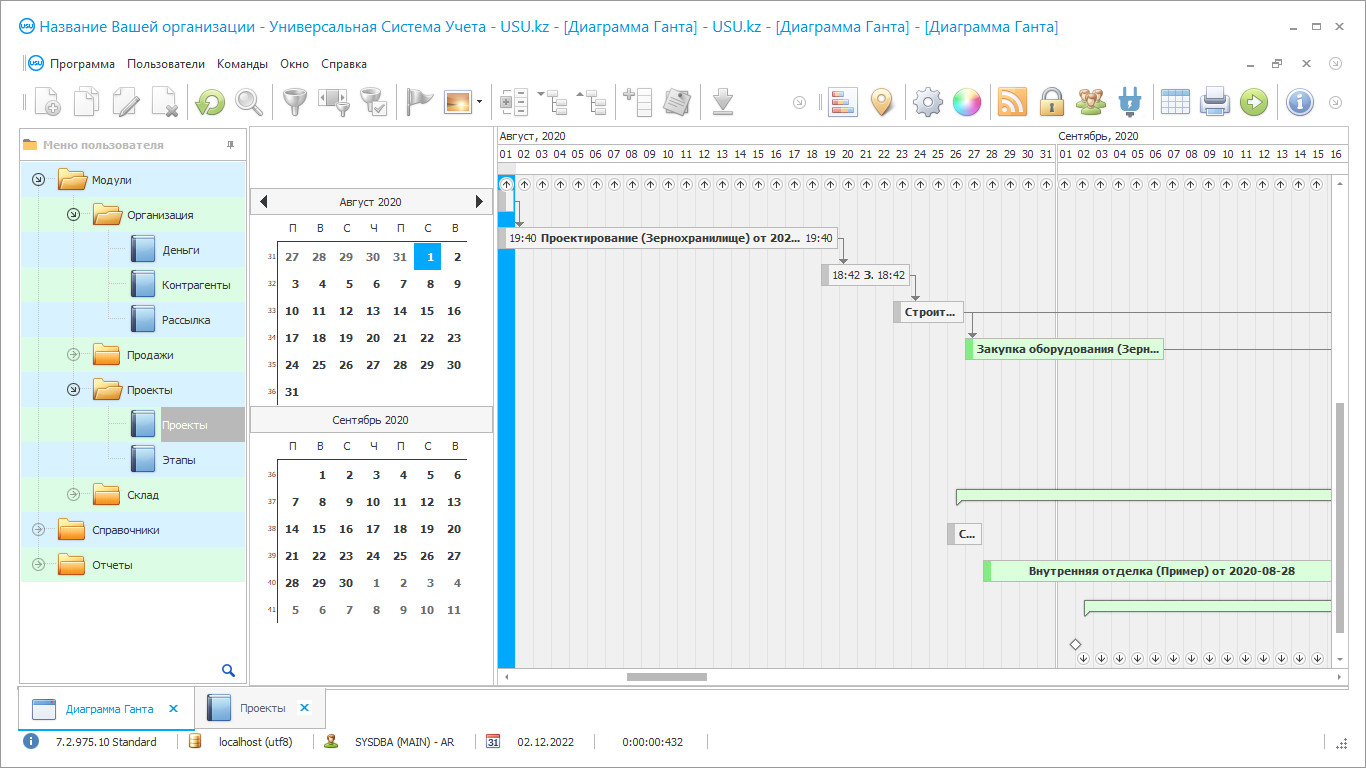Collapse the Организация folder node
The image size is (1366, 768).
point(73,215)
